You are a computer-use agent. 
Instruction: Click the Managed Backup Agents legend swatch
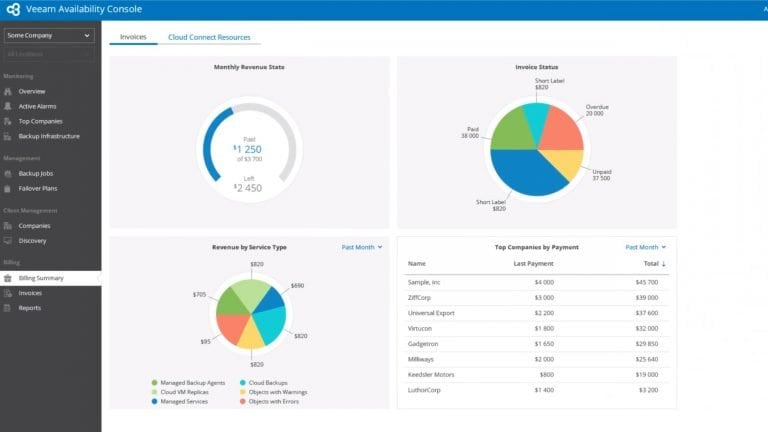pos(154,383)
